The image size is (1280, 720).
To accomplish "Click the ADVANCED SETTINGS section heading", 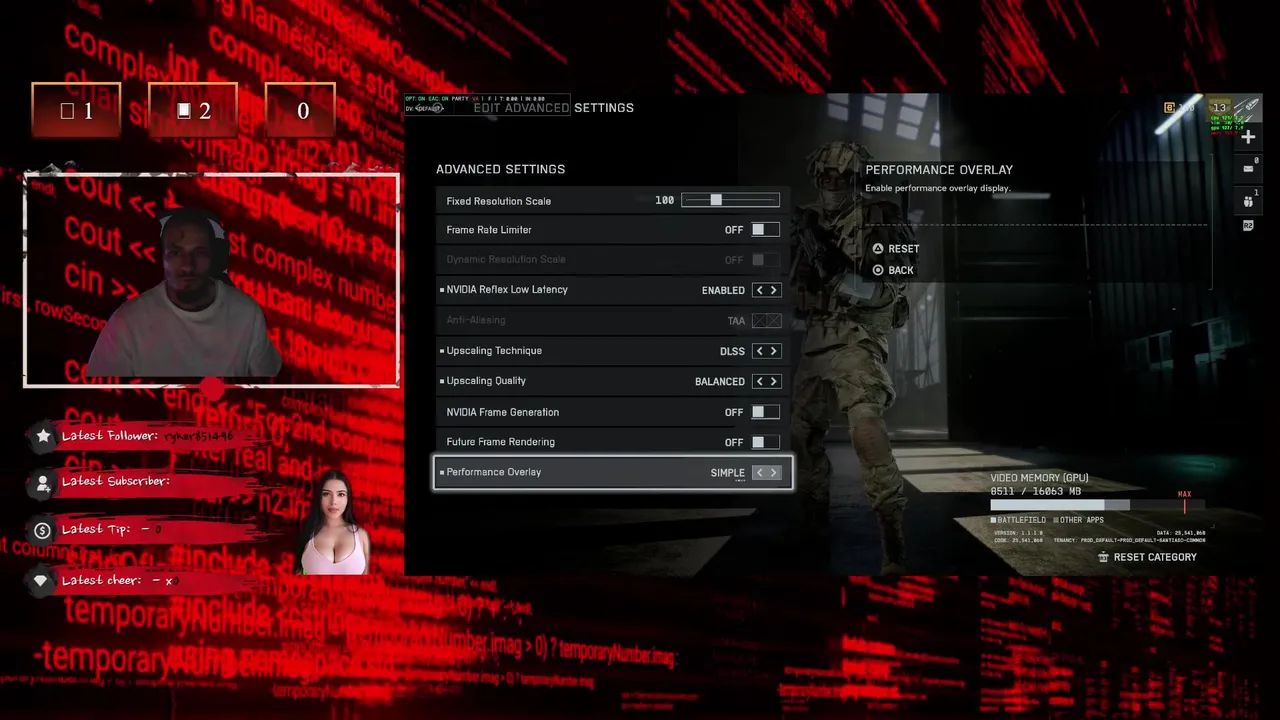I will tap(500, 169).
